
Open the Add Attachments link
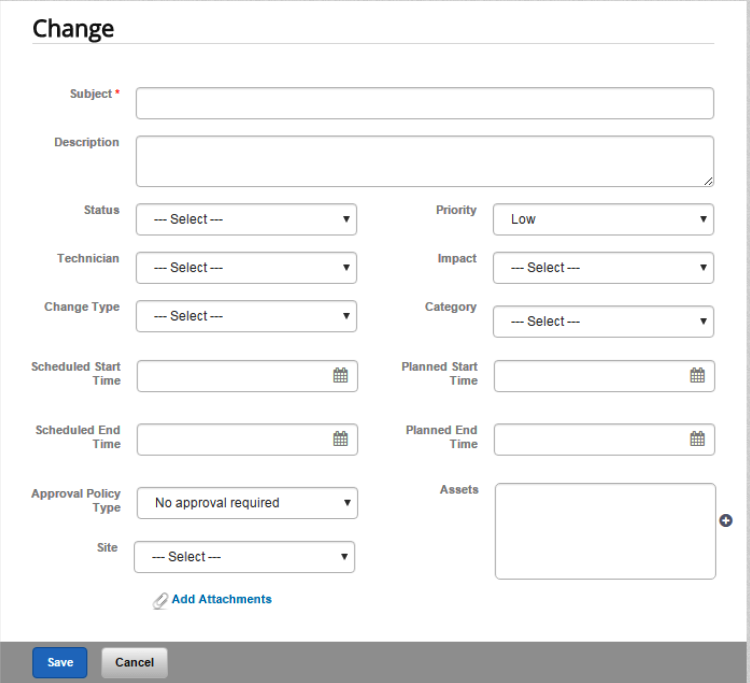(x=221, y=599)
